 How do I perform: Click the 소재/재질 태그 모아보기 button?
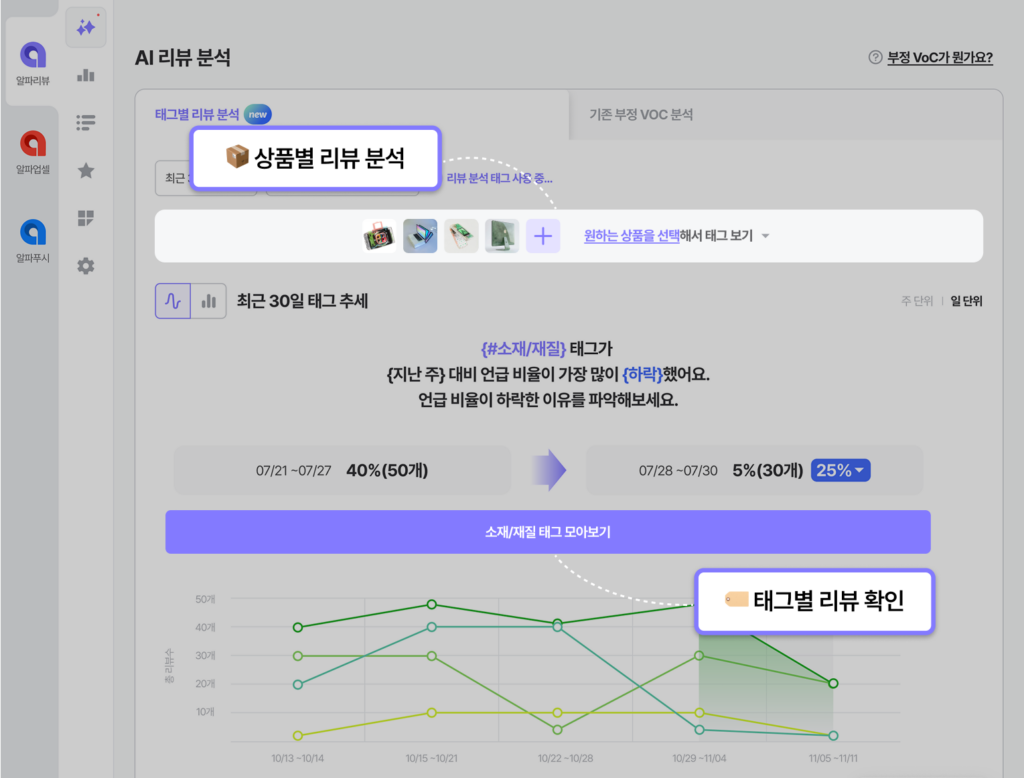[x=548, y=532]
